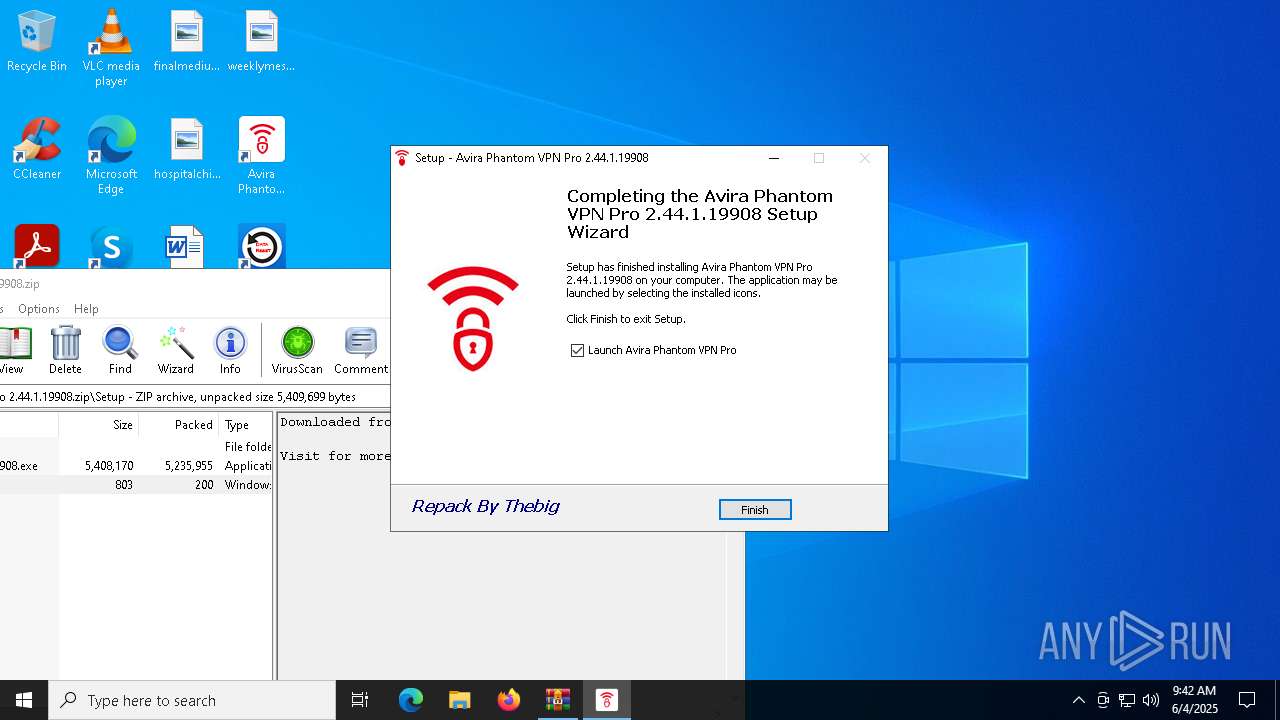
Task: Click Comment tool in WinRAR toolbar
Action: click(361, 350)
